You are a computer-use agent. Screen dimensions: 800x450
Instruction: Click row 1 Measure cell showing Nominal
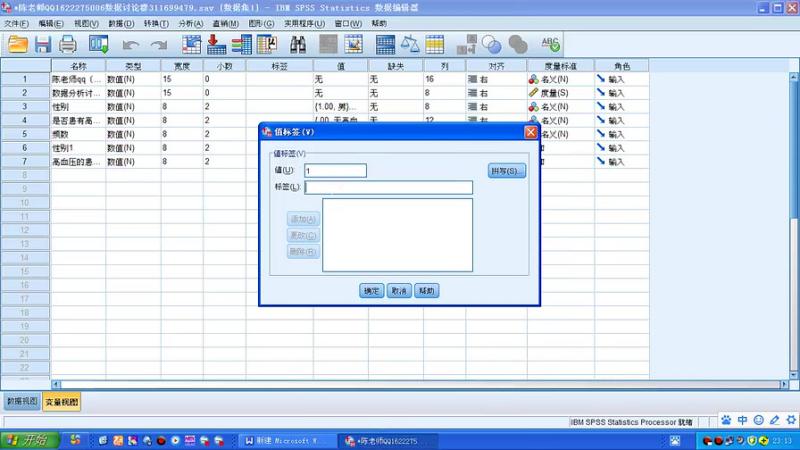click(x=560, y=79)
